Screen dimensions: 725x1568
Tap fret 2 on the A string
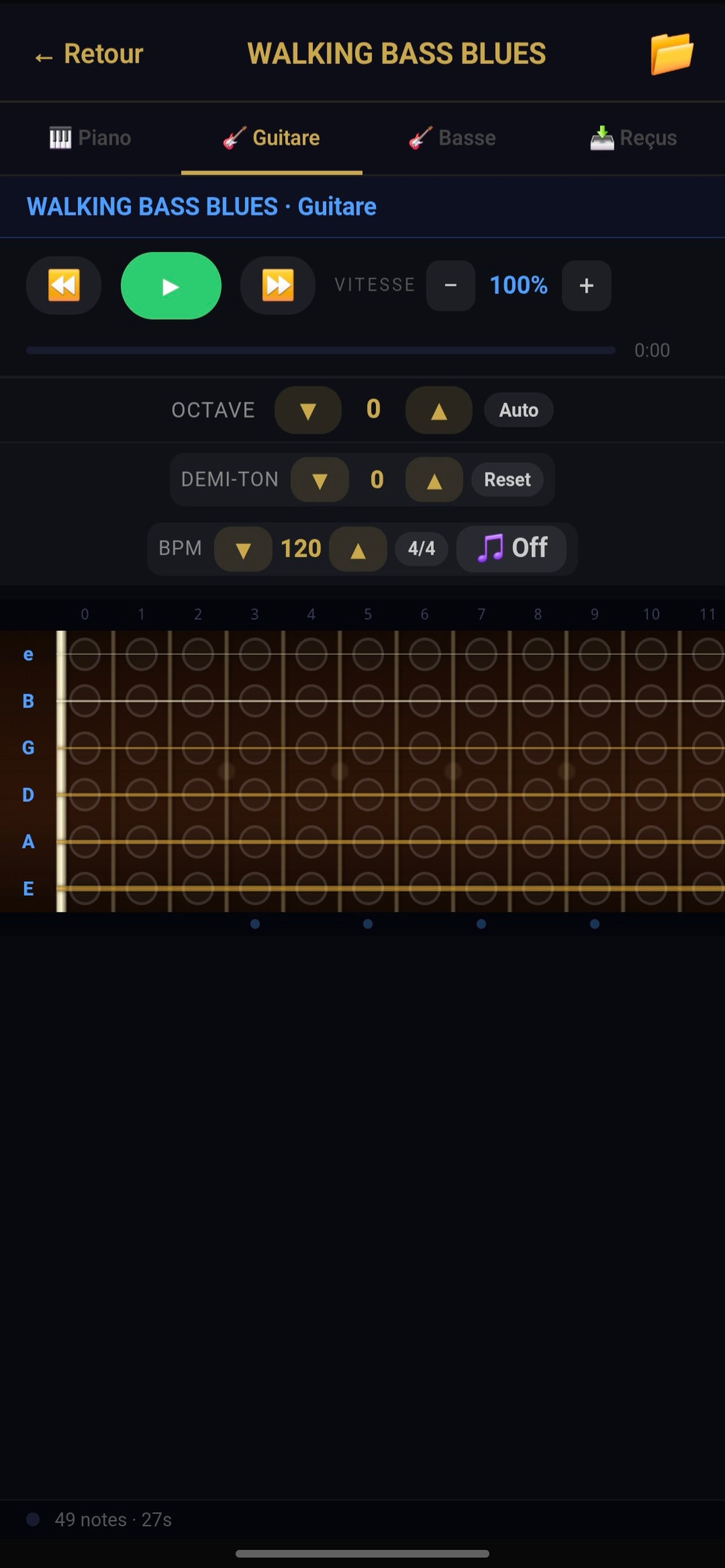[x=198, y=842]
